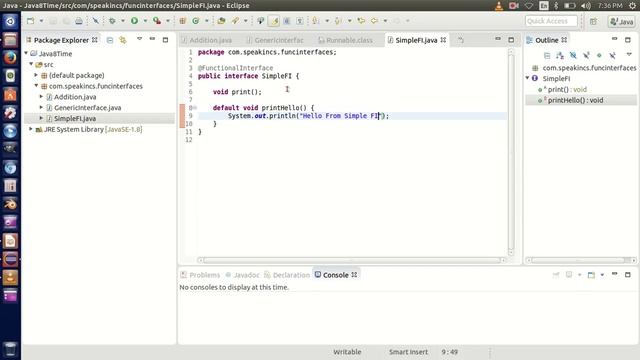Collapse com.speakincs.funcinterfaces package in Package Explorer
Viewport: 640px width, 360px height.
(36, 86)
